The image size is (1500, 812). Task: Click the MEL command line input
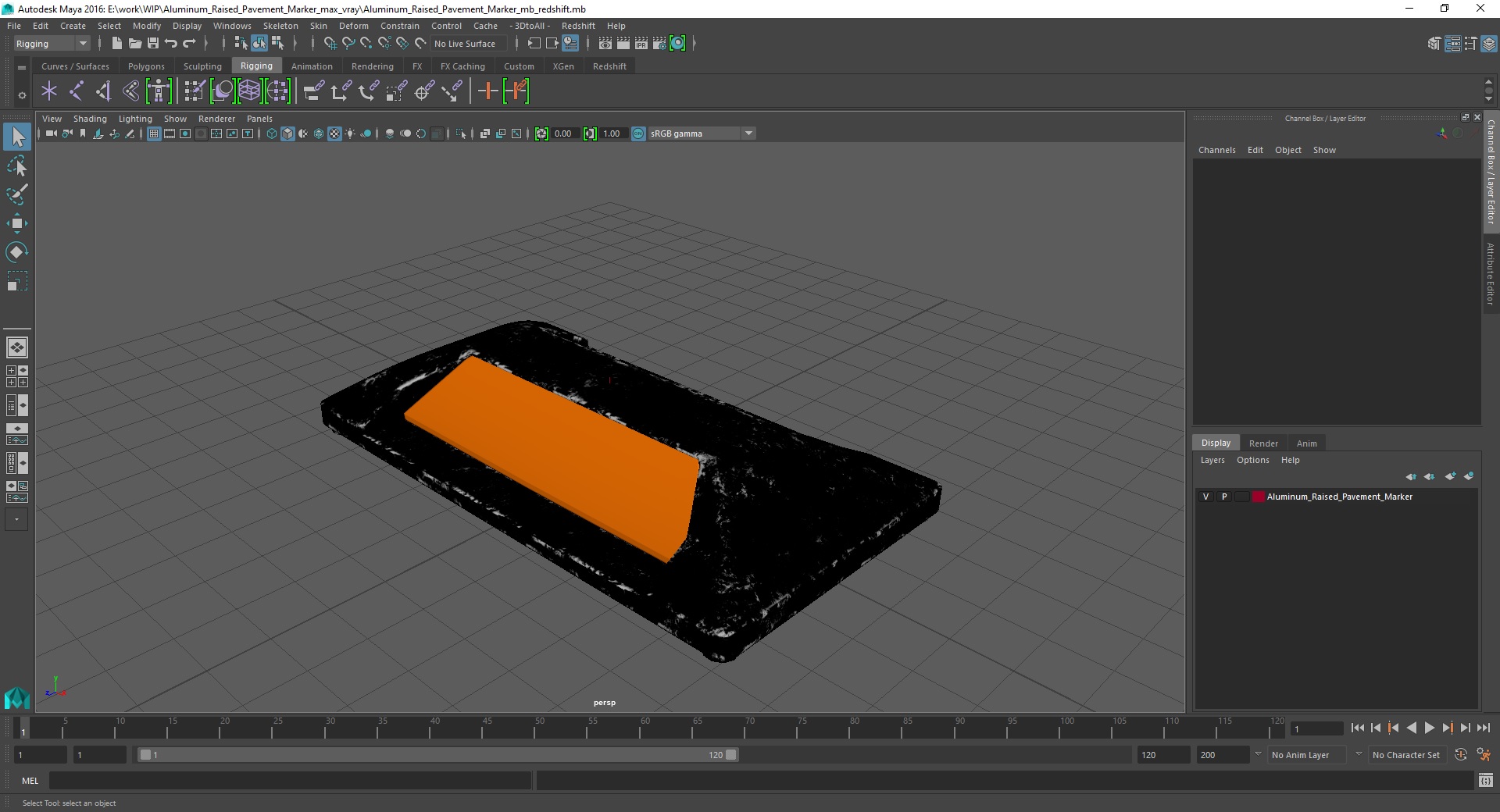290,781
